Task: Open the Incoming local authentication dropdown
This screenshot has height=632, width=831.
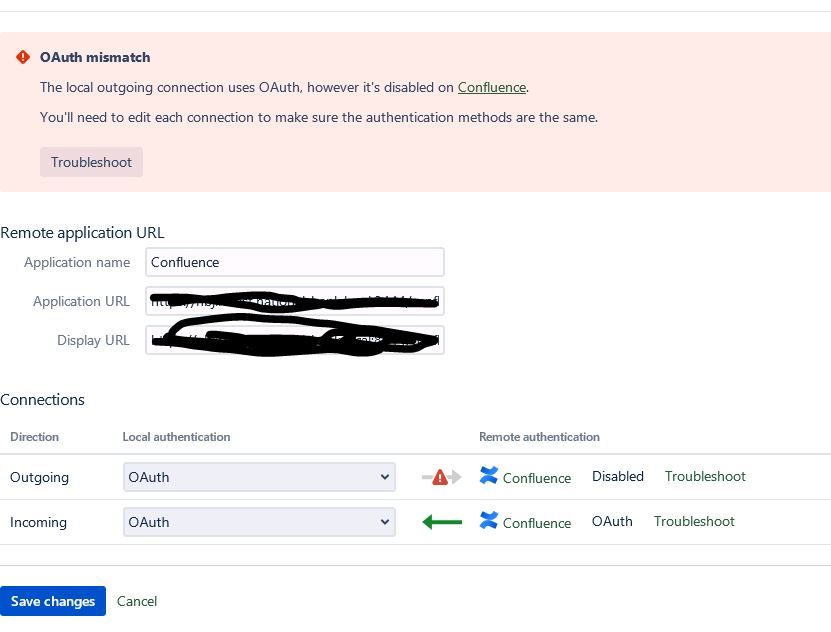Action: pyautogui.click(x=259, y=522)
